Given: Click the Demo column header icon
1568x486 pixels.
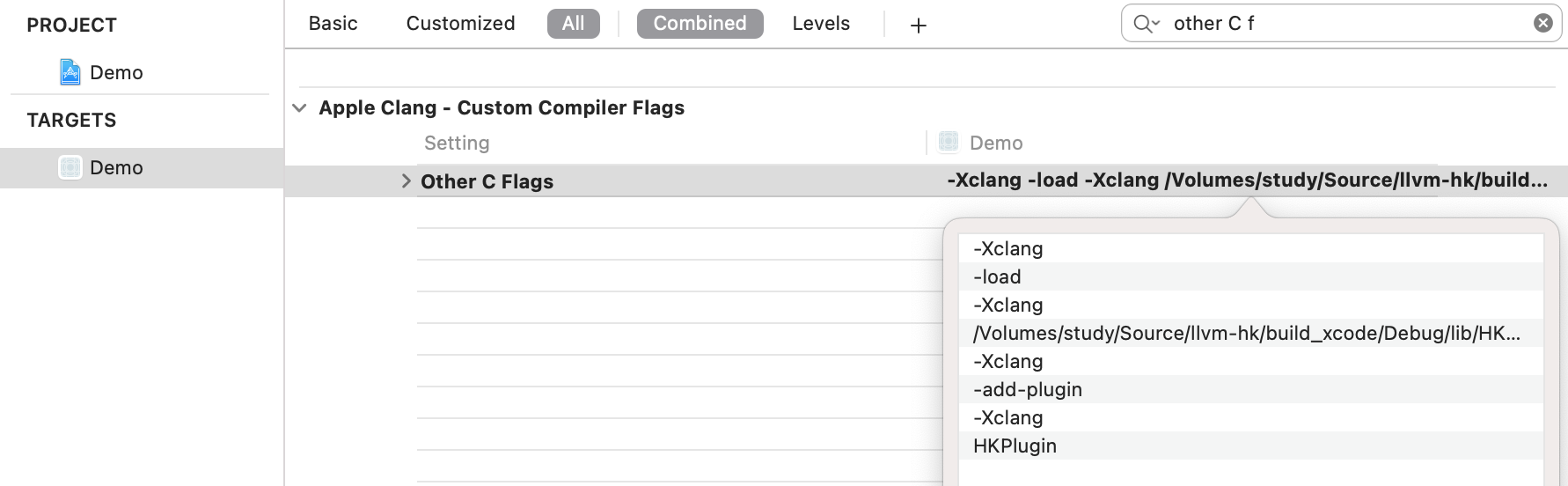Looking at the screenshot, I should pyautogui.click(x=949, y=142).
